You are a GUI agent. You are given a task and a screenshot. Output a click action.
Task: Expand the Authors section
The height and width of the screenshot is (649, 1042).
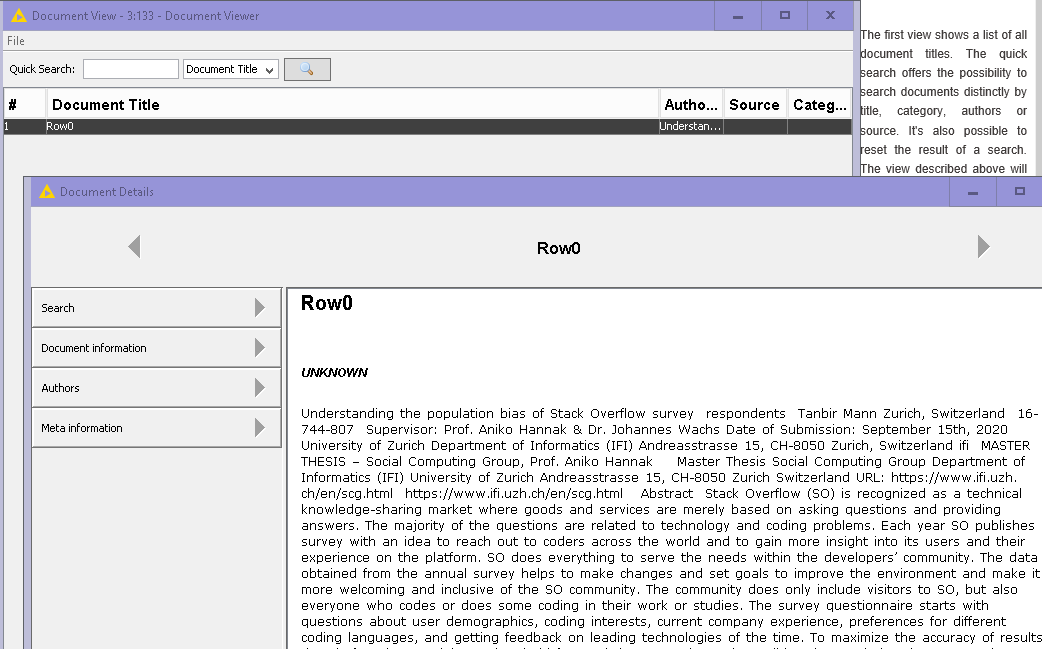coord(156,387)
